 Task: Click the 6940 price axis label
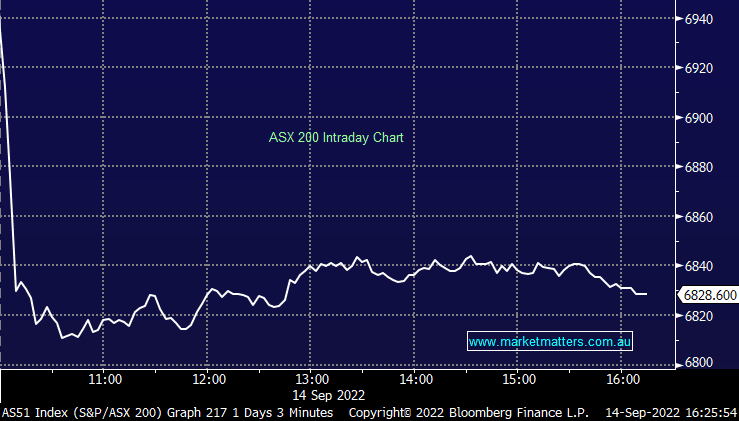pyautogui.click(x=708, y=20)
